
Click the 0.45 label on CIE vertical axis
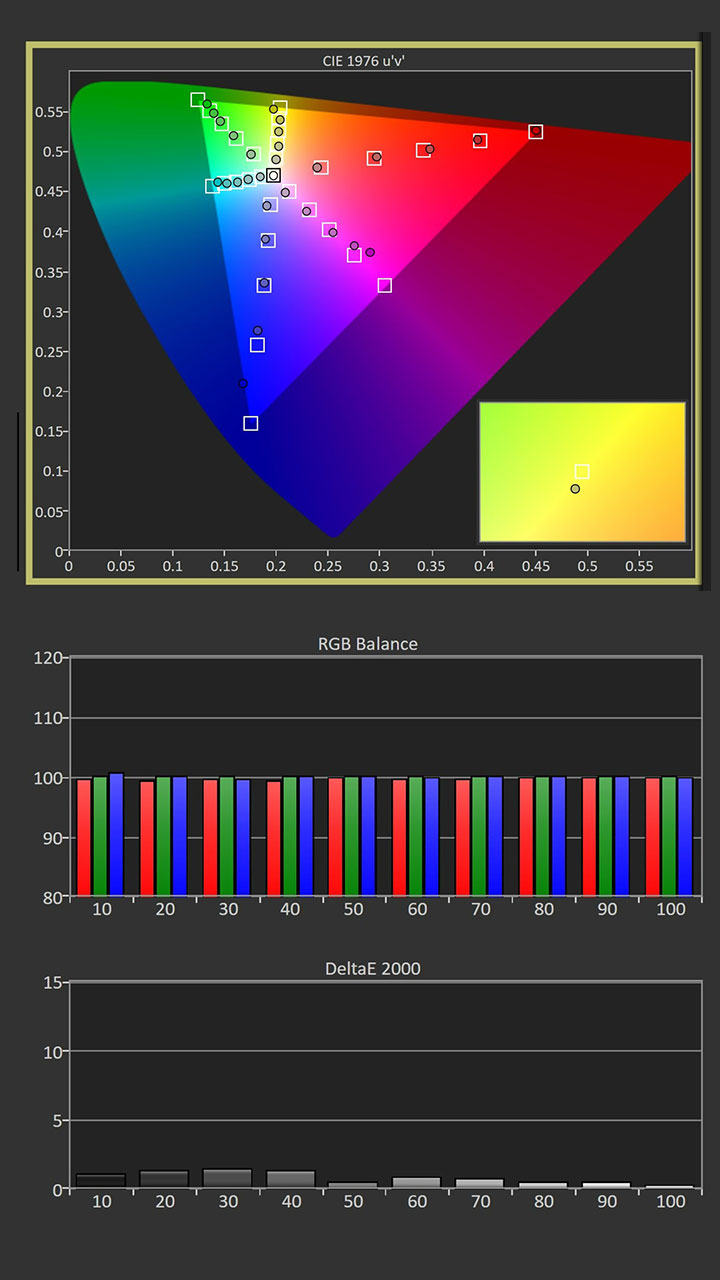49,191
